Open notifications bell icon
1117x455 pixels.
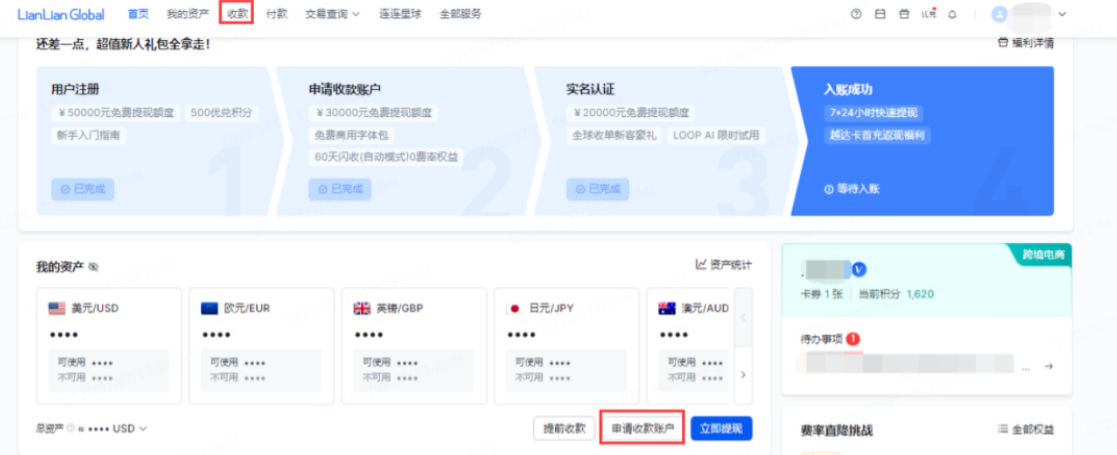[952, 14]
